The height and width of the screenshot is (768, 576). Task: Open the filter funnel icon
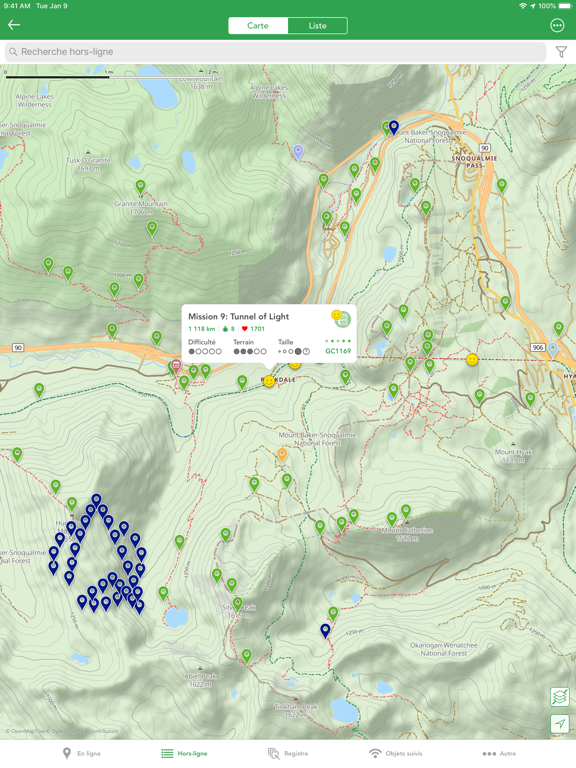pos(561,52)
